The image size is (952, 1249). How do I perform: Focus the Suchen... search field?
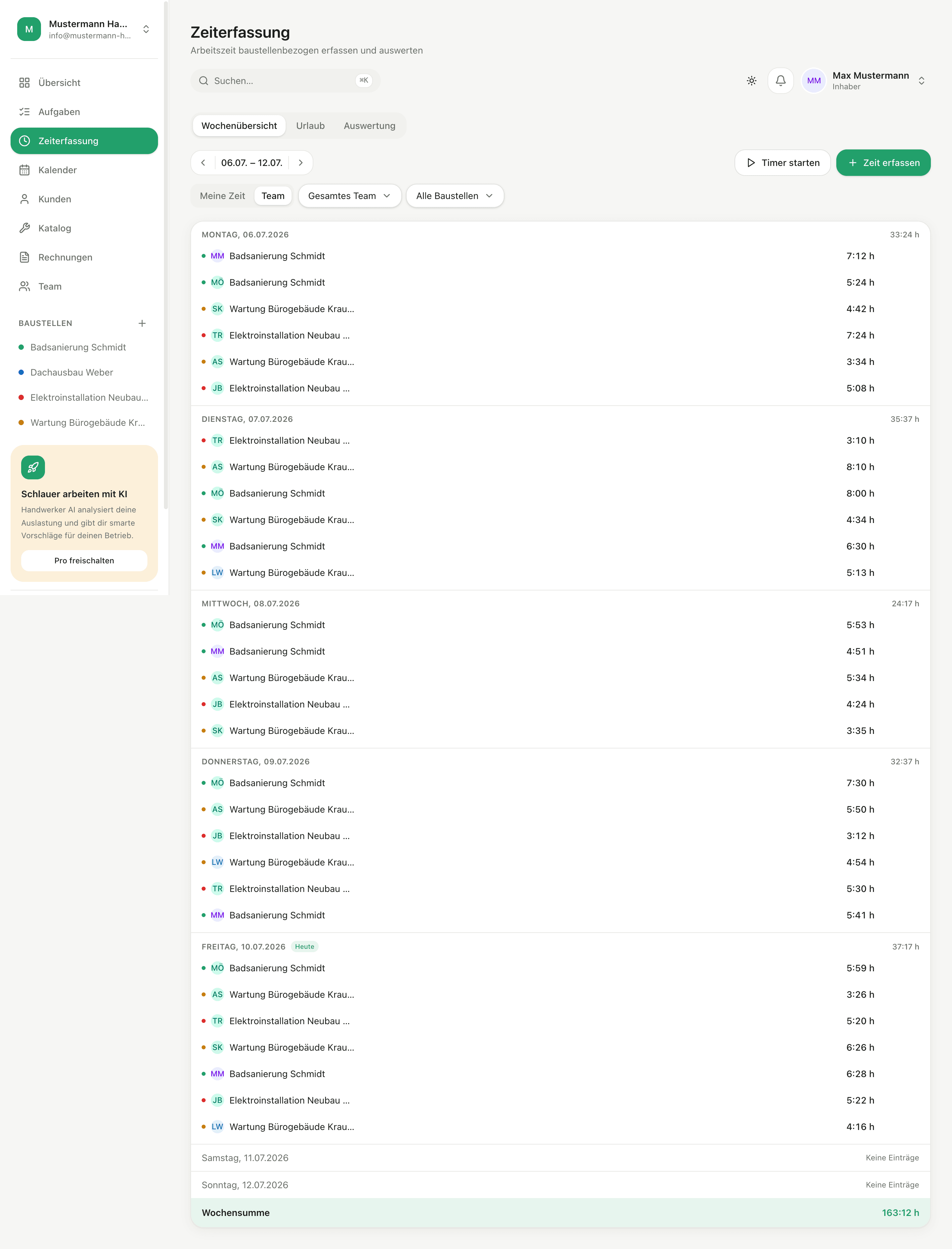(x=285, y=81)
